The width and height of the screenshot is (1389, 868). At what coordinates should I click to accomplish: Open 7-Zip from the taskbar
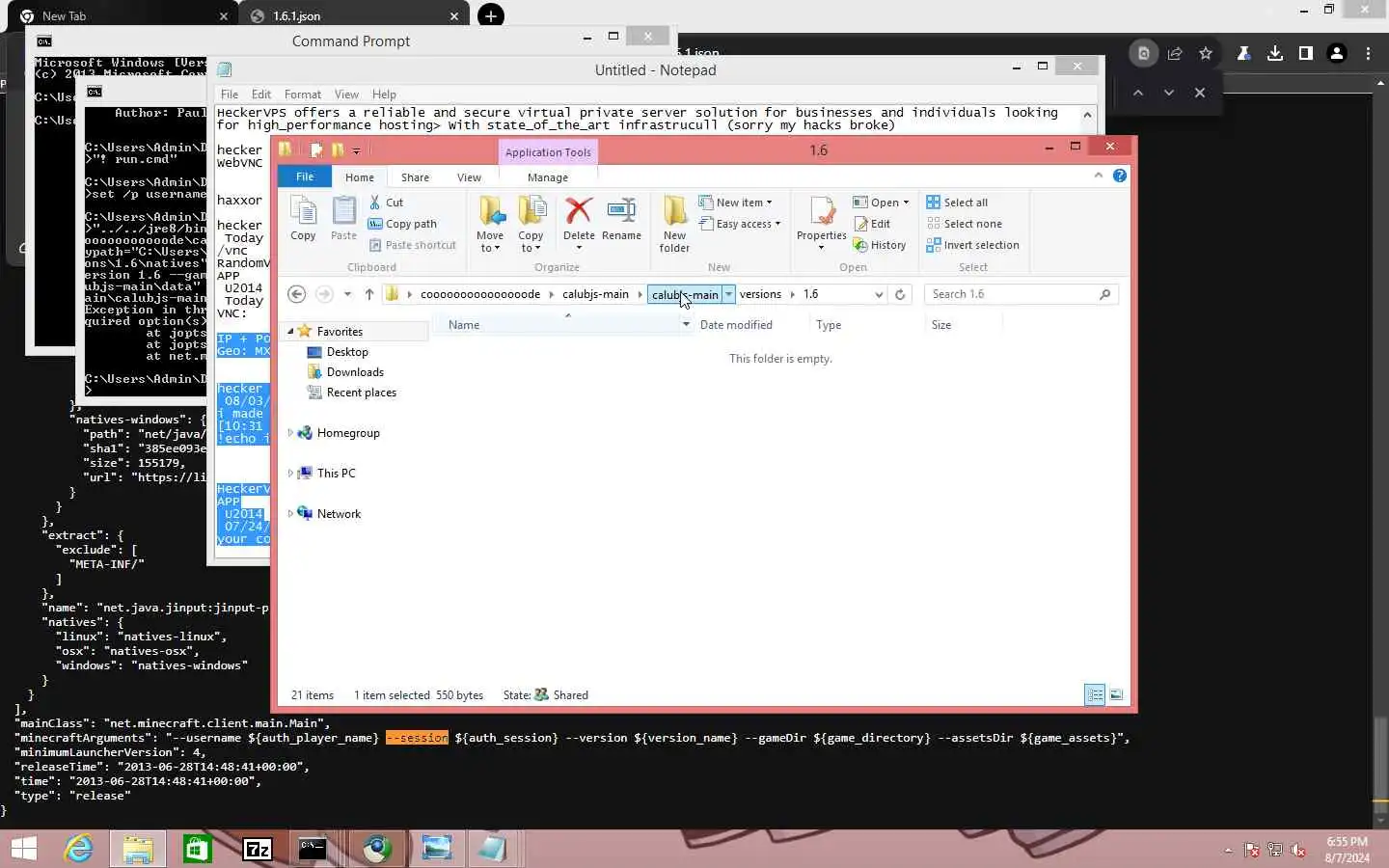pyautogui.click(x=258, y=849)
